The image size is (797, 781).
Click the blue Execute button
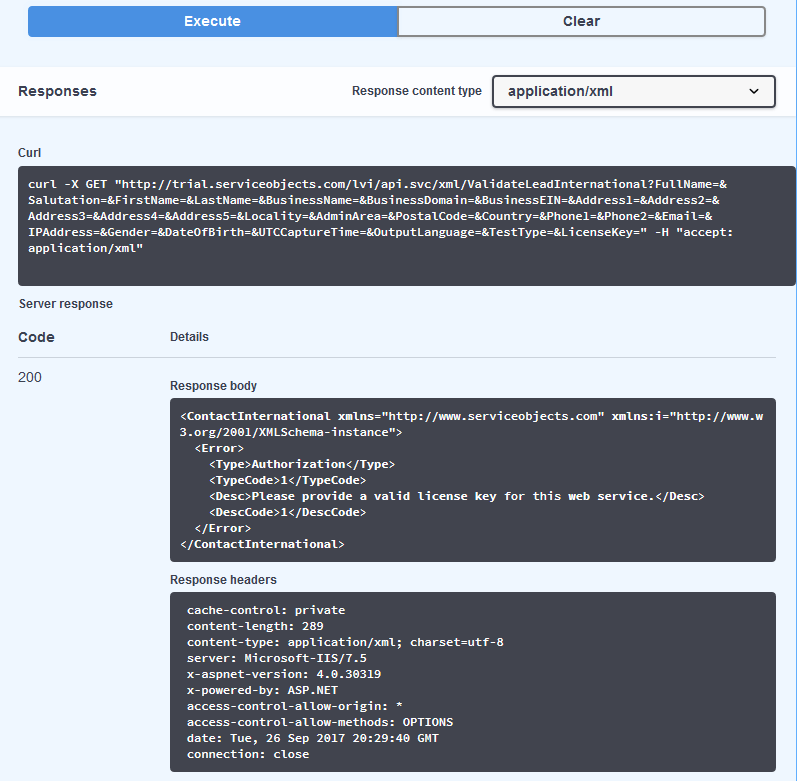click(x=212, y=21)
